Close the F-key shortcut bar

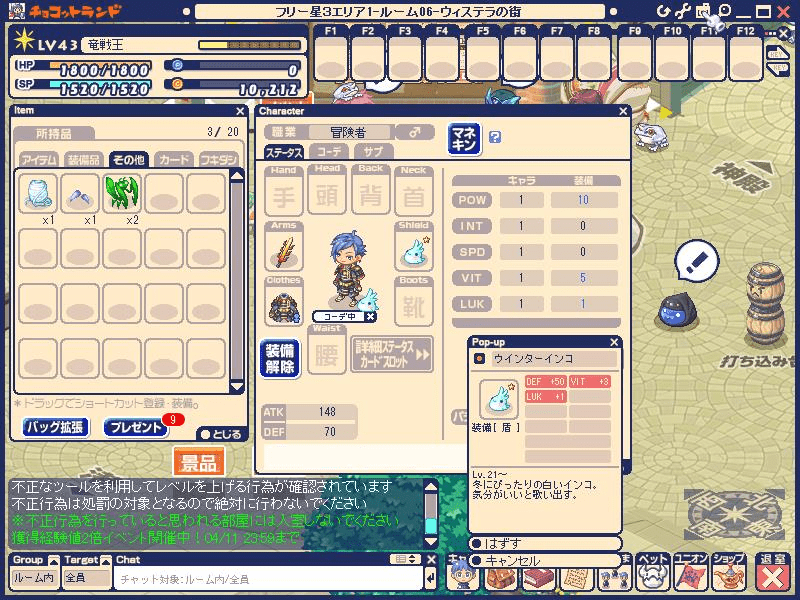click(784, 34)
